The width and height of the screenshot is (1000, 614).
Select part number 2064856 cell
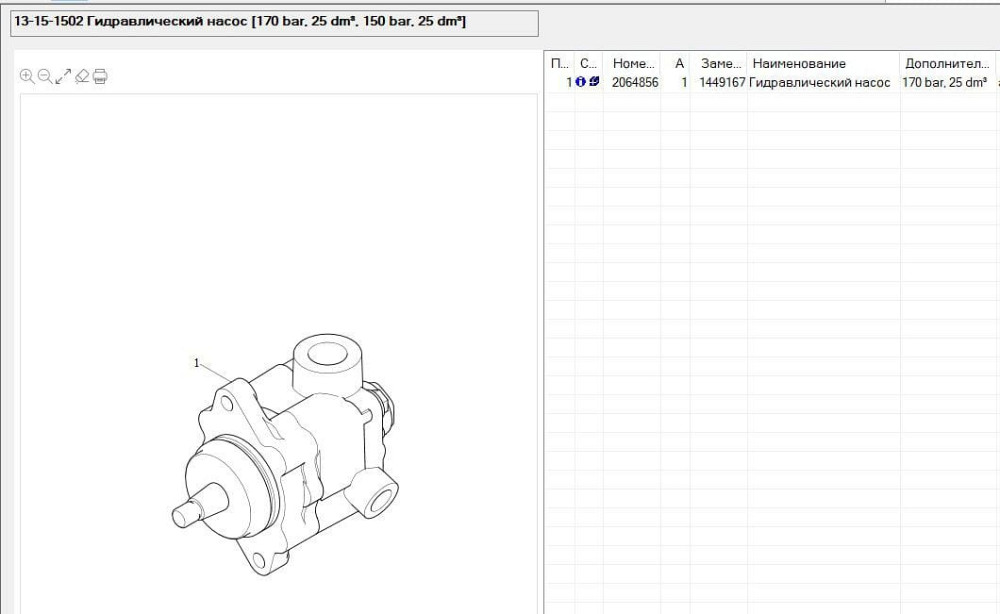(635, 83)
